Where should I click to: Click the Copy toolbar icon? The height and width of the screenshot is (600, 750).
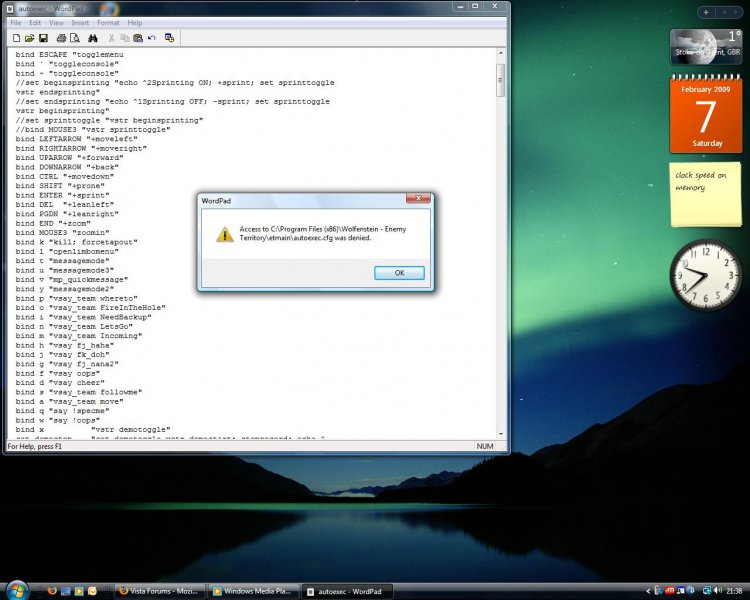pyautogui.click(x=124, y=38)
